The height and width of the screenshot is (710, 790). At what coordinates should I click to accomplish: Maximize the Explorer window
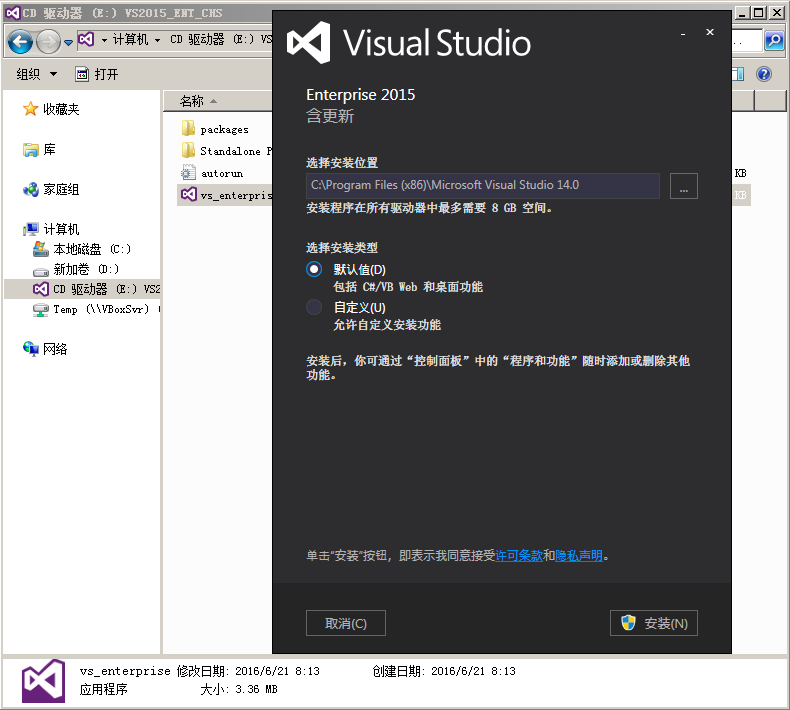[x=758, y=13]
